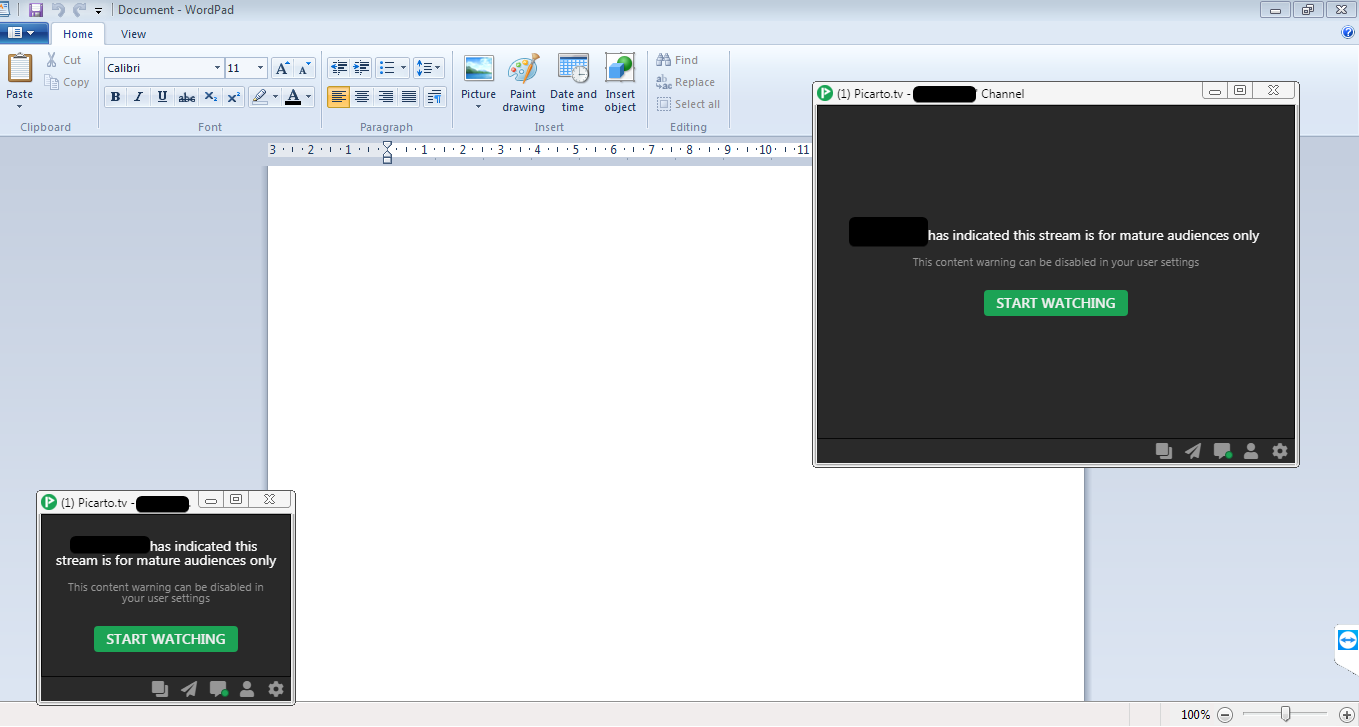Switch to the View ribbon tab
The image size is (1359, 727).
[133, 34]
